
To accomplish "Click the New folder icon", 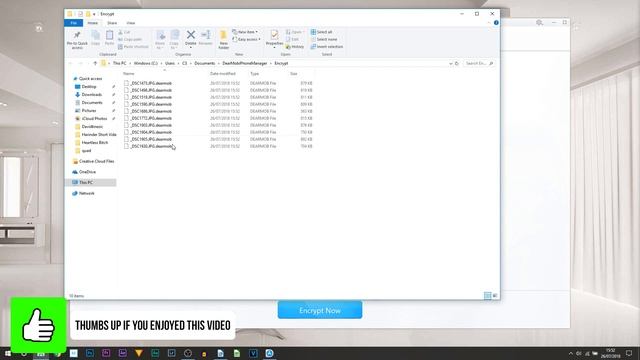I will 223,35.
